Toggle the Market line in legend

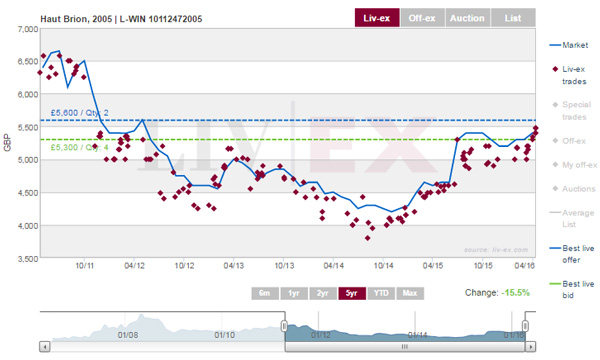[569, 45]
